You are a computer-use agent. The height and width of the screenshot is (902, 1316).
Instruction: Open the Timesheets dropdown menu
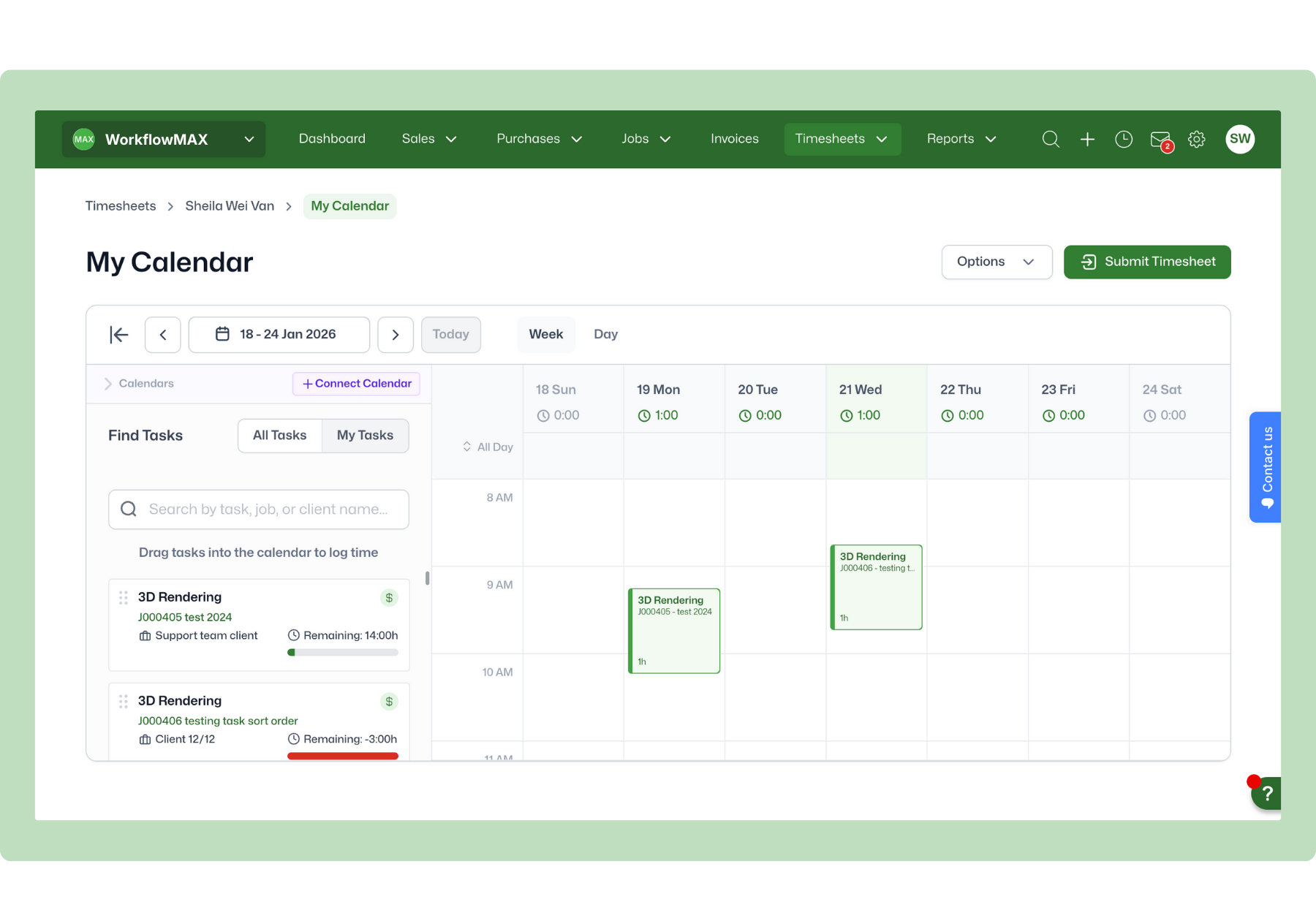tap(842, 139)
